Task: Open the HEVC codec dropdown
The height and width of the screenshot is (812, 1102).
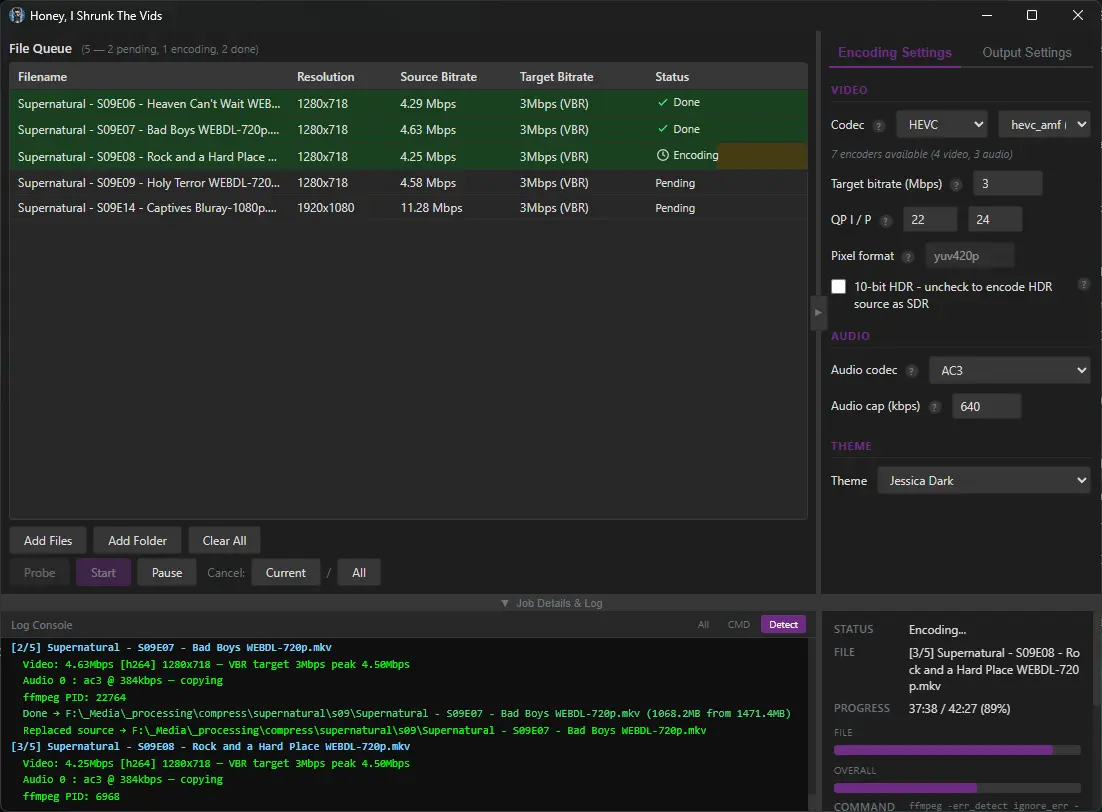Action: point(941,125)
